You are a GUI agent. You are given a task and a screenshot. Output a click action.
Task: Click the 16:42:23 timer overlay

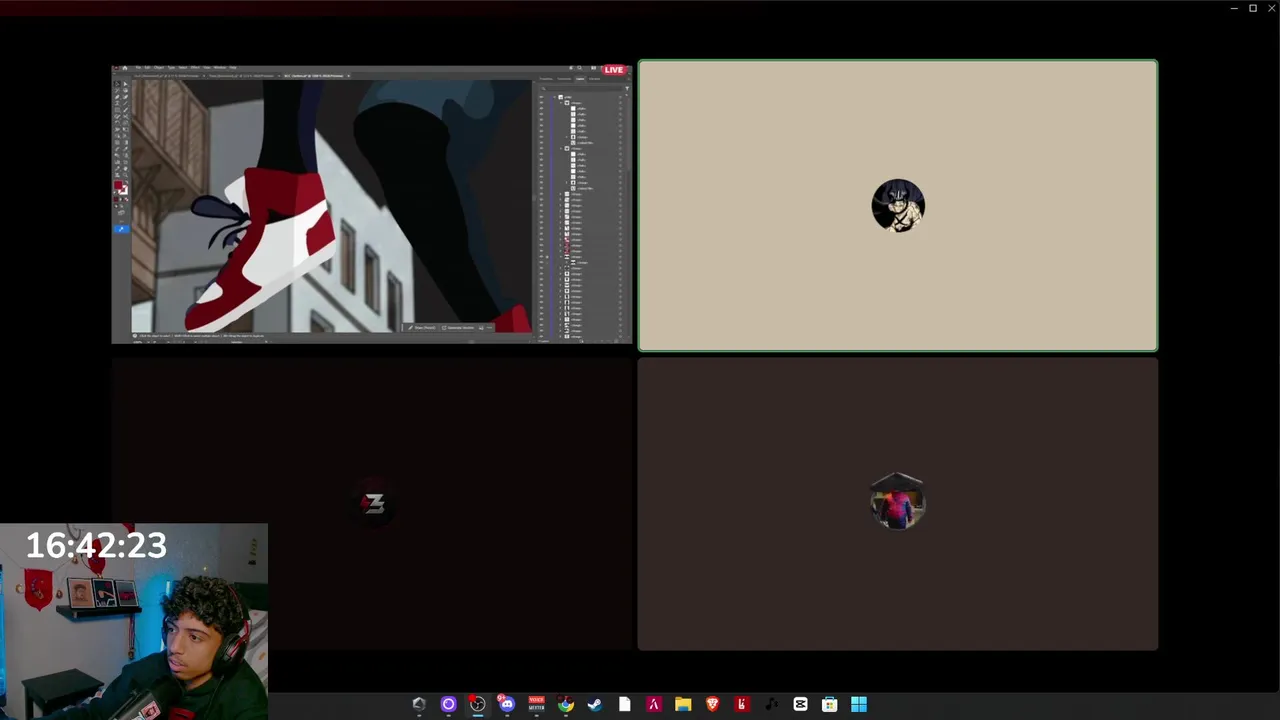click(x=96, y=545)
